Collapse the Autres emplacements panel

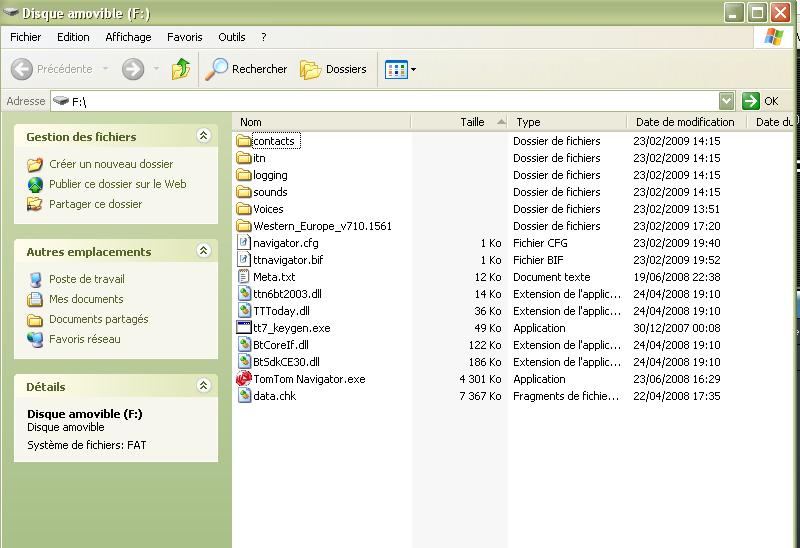click(x=204, y=251)
